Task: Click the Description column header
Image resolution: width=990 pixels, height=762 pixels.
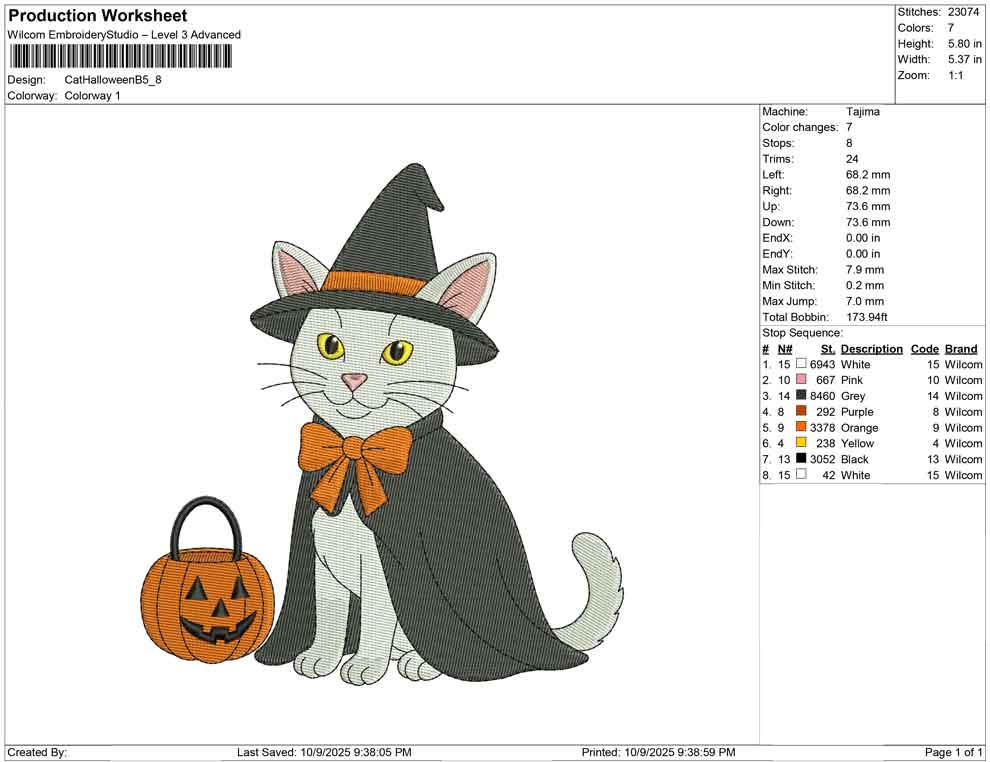Action: tap(871, 349)
